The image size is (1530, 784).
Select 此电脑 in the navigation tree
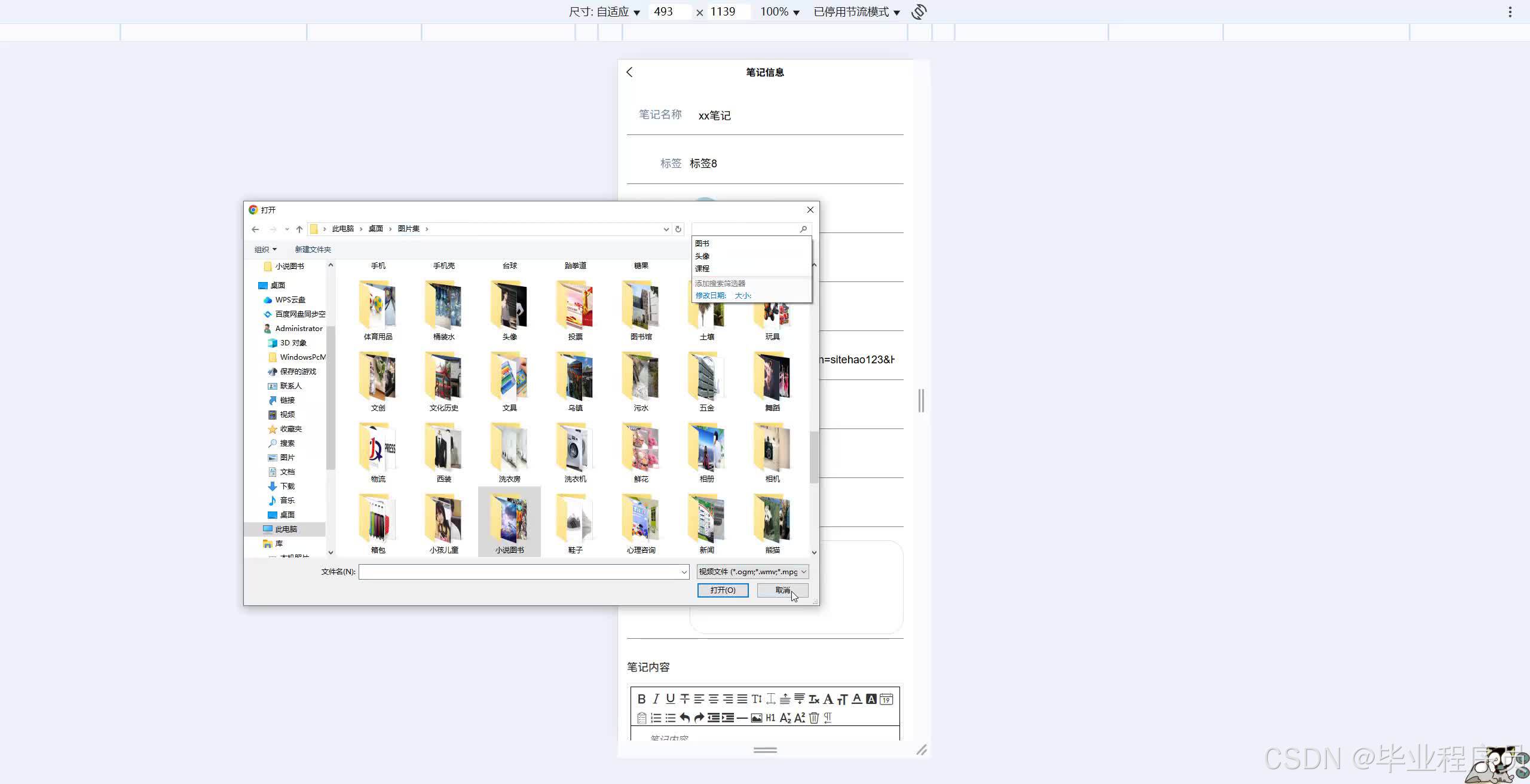pyautogui.click(x=286, y=529)
